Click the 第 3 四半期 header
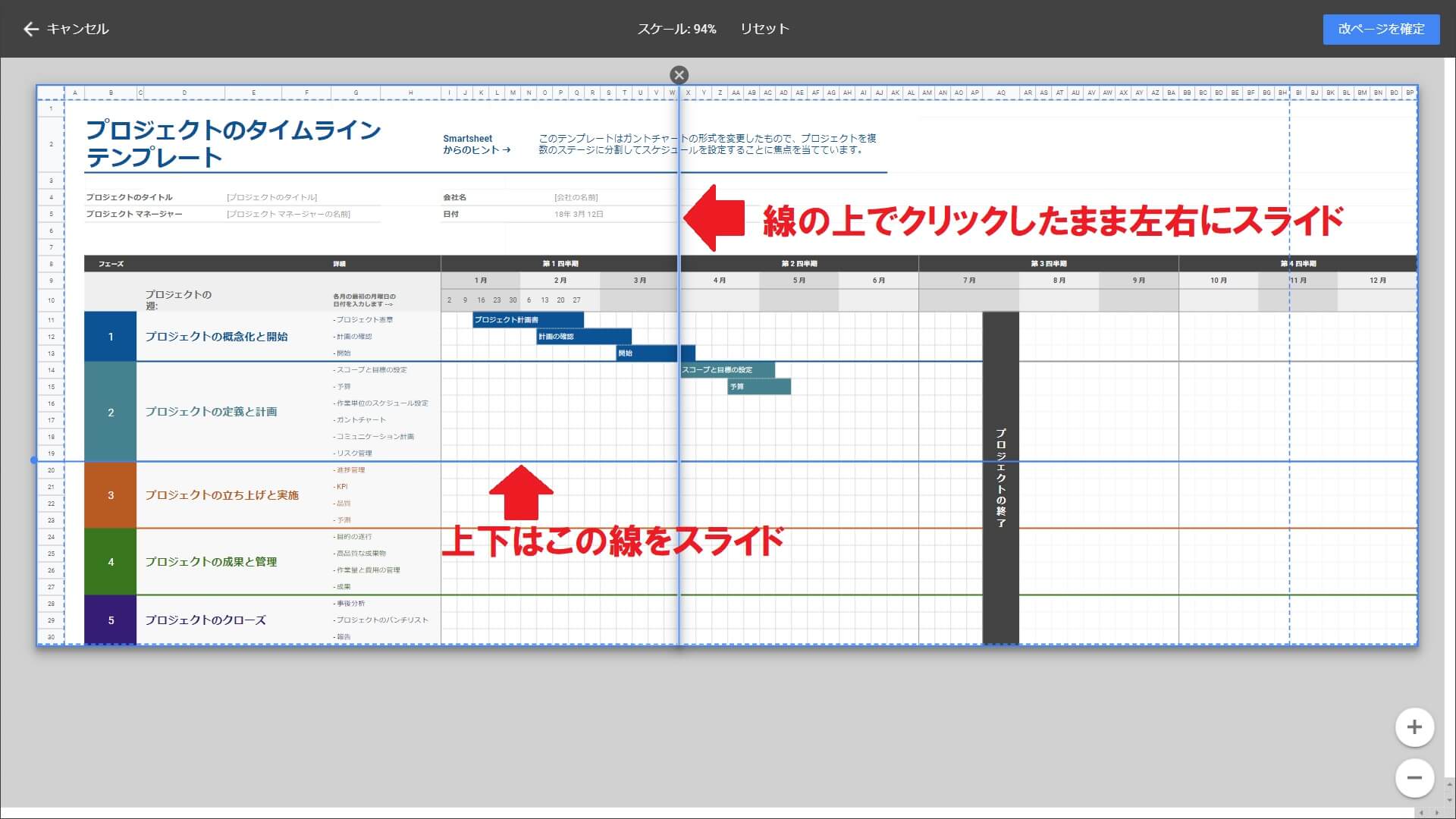 tap(1049, 264)
